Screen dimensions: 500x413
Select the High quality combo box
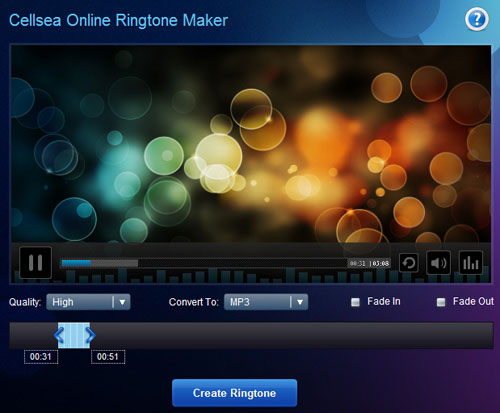click(x=88, y=302)
